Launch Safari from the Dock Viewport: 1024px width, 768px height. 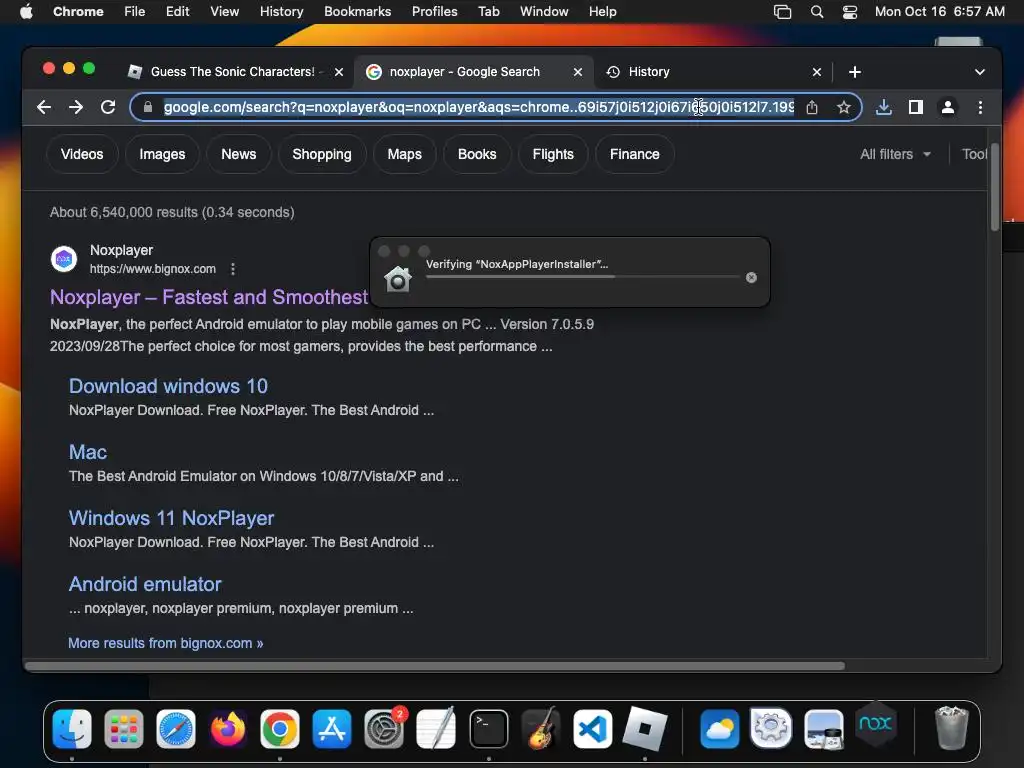coord(176,728)
